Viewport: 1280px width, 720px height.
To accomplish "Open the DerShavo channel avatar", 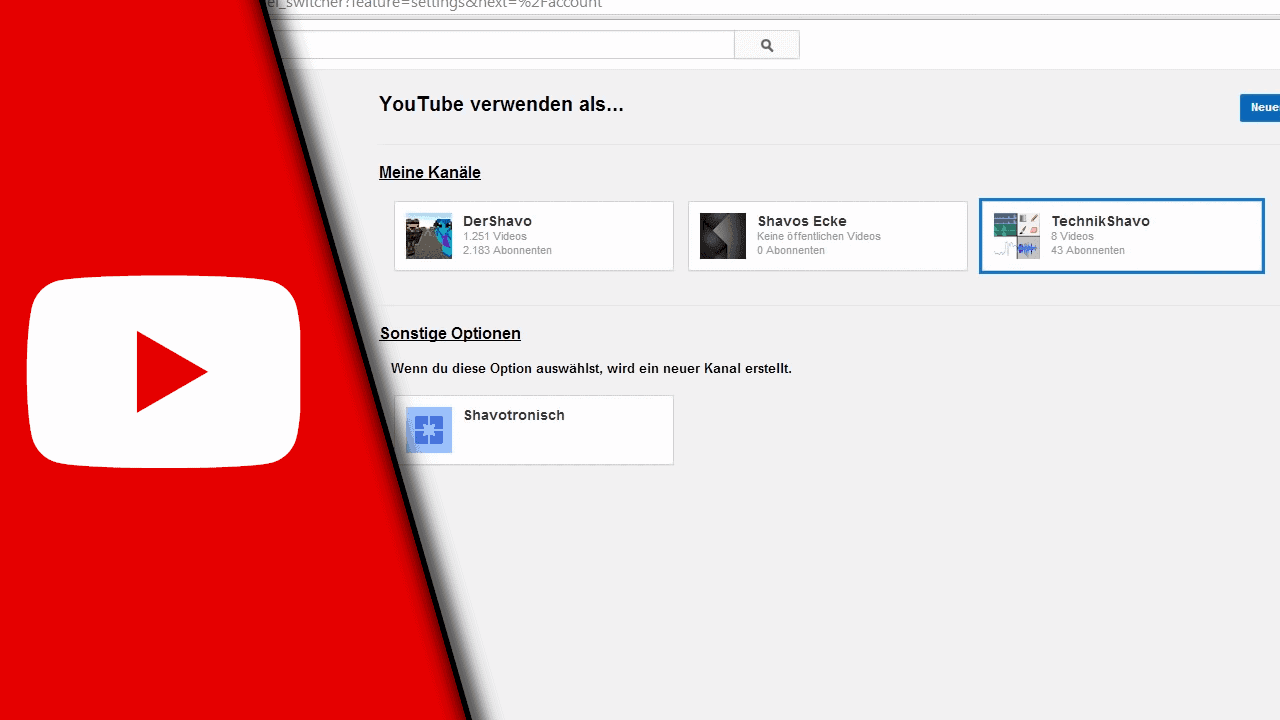I will [x=429, y=236].
